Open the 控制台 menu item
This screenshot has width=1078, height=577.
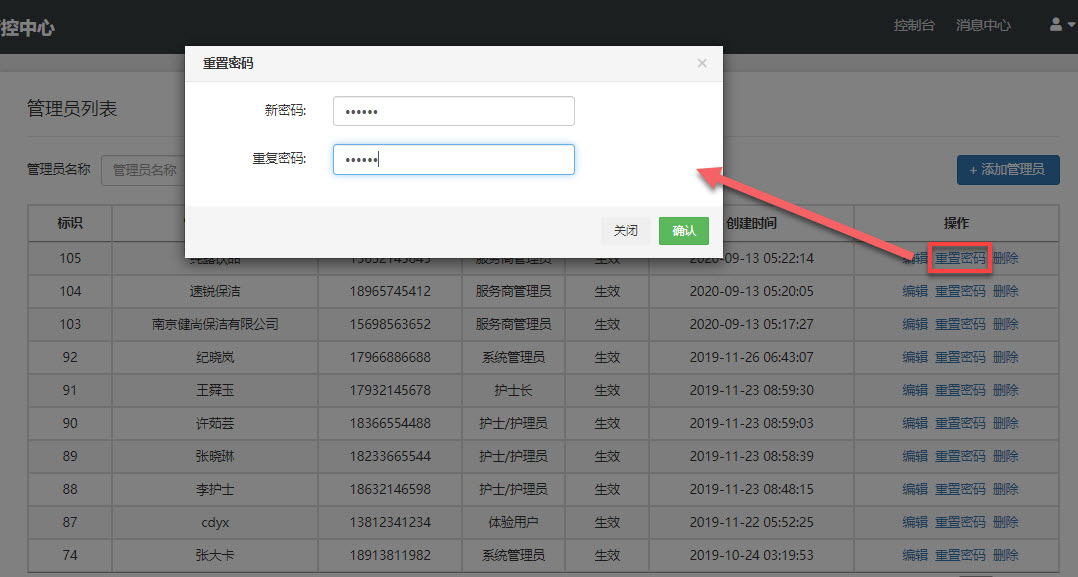click(914, 25)
